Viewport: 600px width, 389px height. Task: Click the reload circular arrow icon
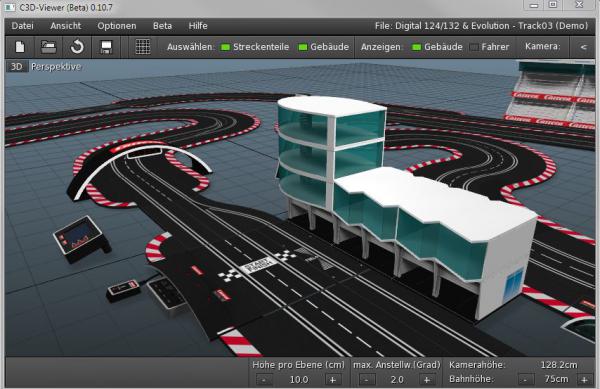tap(77, 47)
